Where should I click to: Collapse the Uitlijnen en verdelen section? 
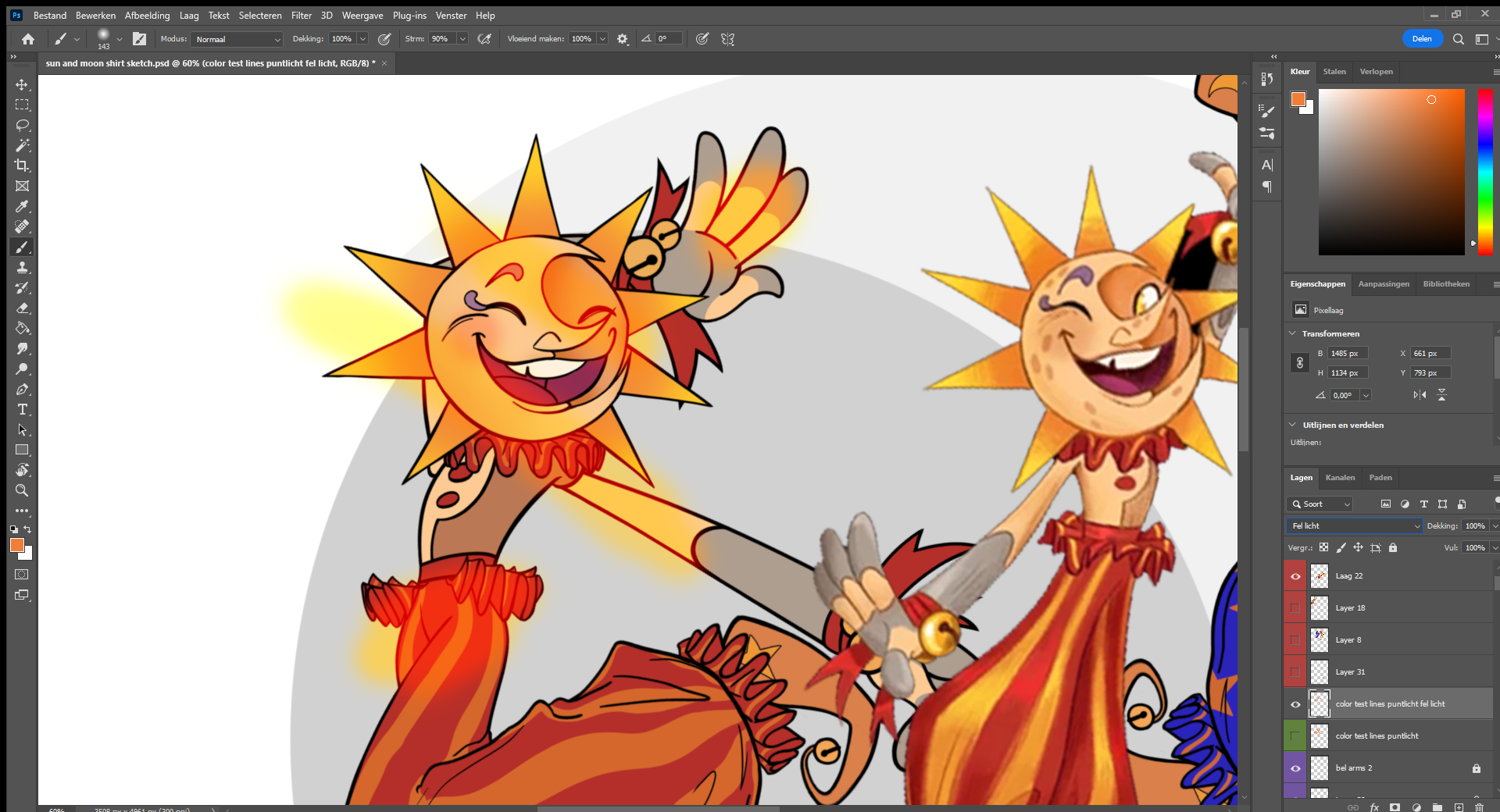pos(1292,425)
